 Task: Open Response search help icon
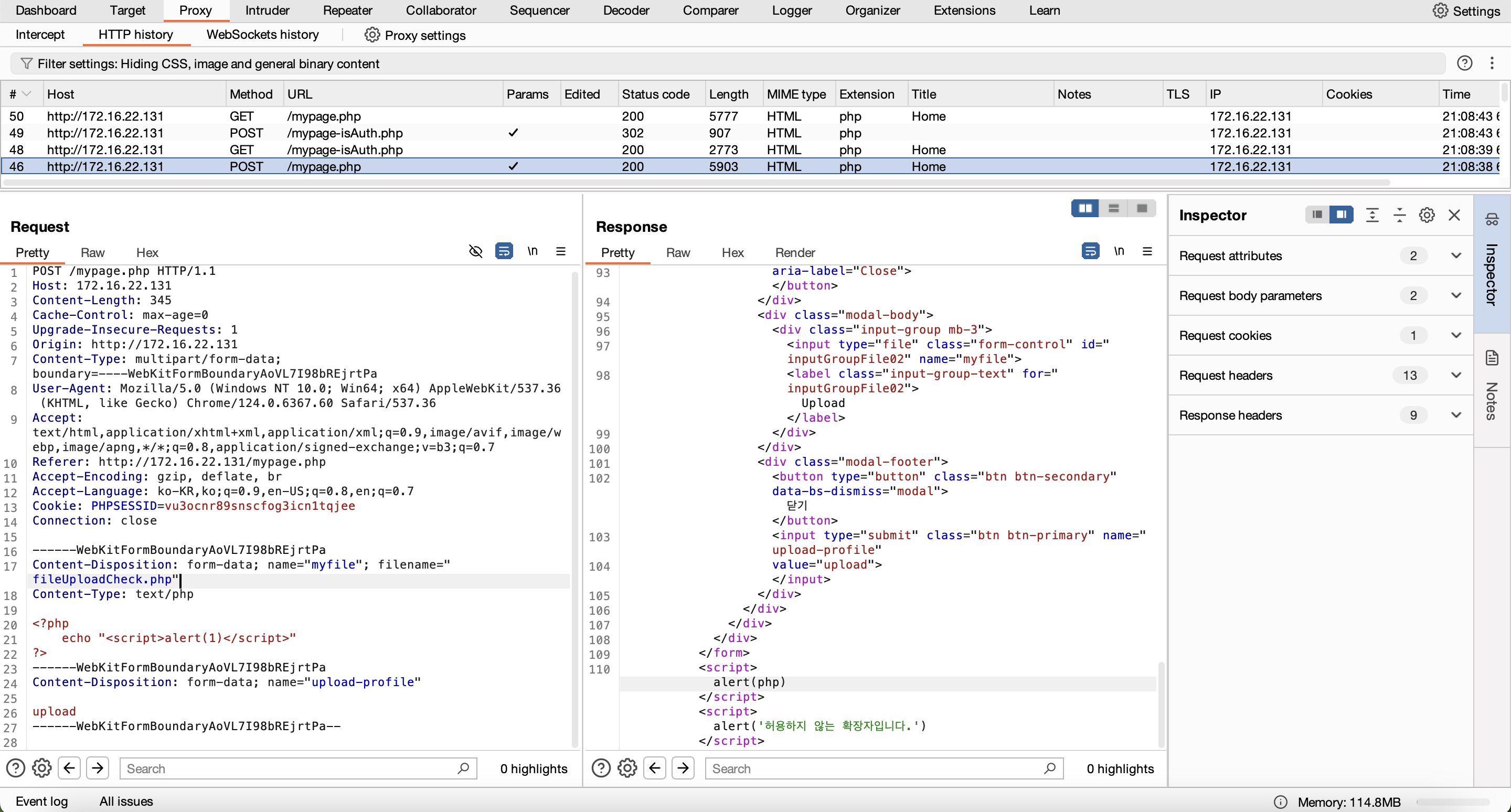click(601, 768)
